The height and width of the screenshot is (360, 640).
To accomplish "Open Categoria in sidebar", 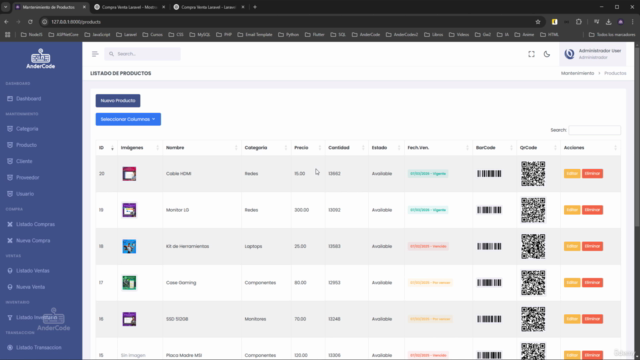I will tap(27, 129).
